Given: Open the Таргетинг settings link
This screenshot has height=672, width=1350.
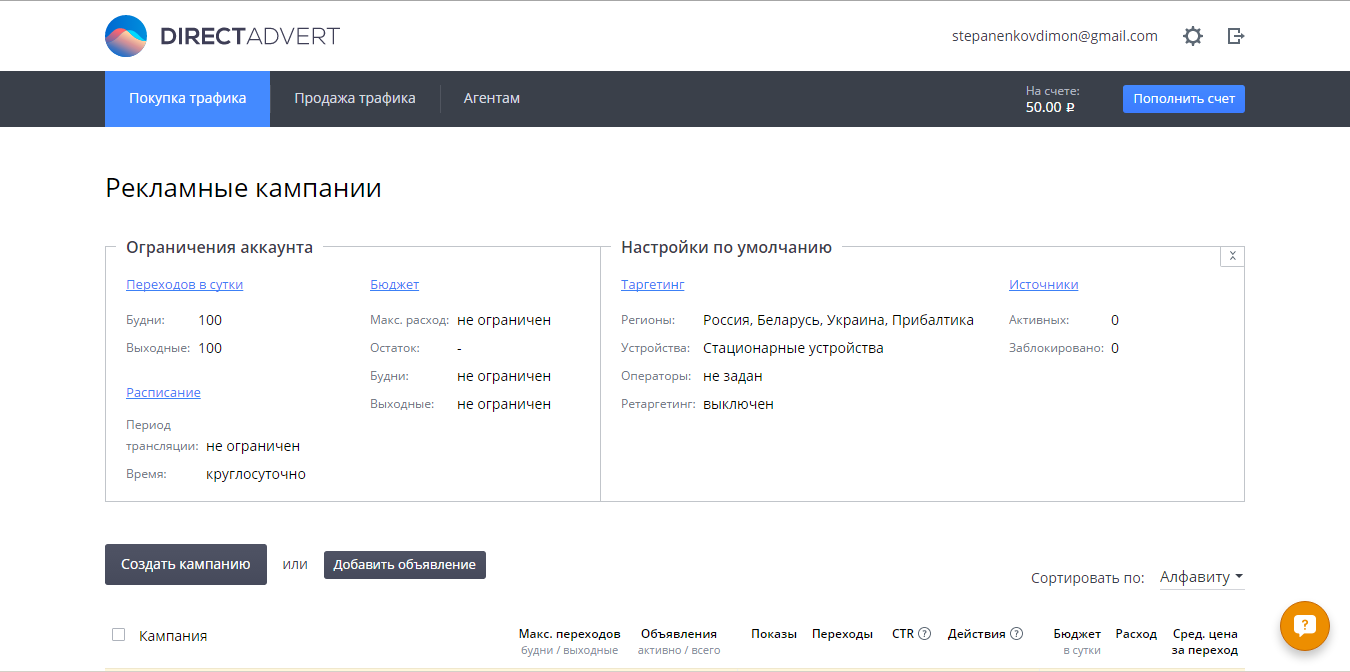Looking at the screenshot, I should 652,285.
